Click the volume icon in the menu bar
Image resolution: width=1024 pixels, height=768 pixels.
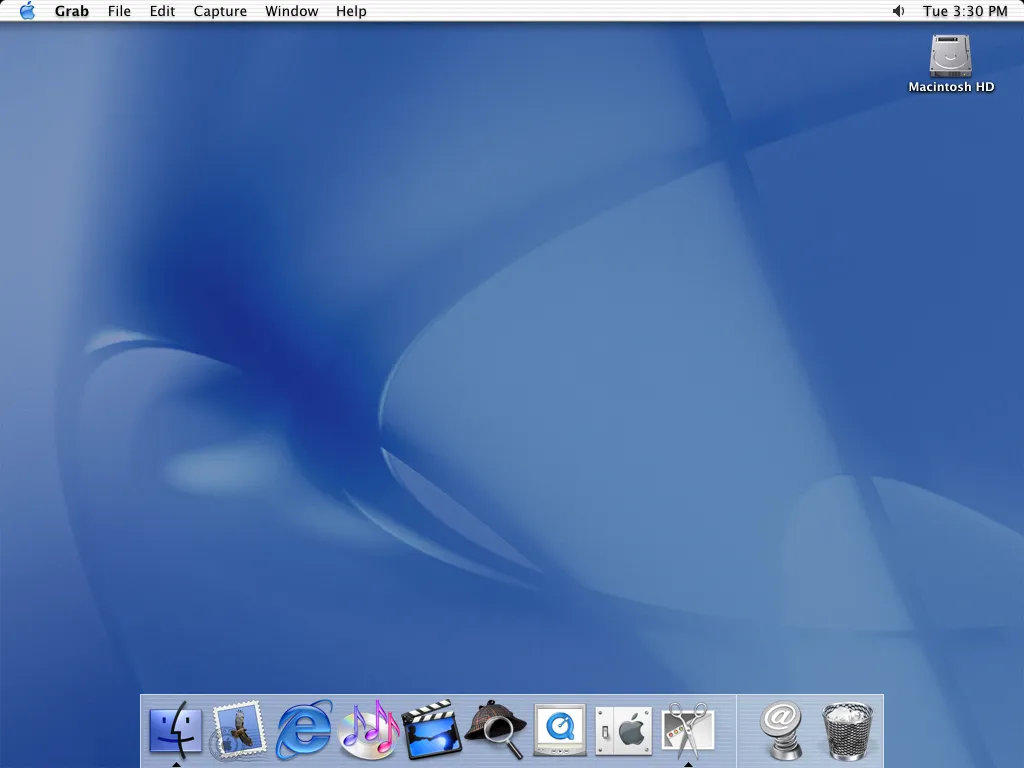[x=897, y=11]
